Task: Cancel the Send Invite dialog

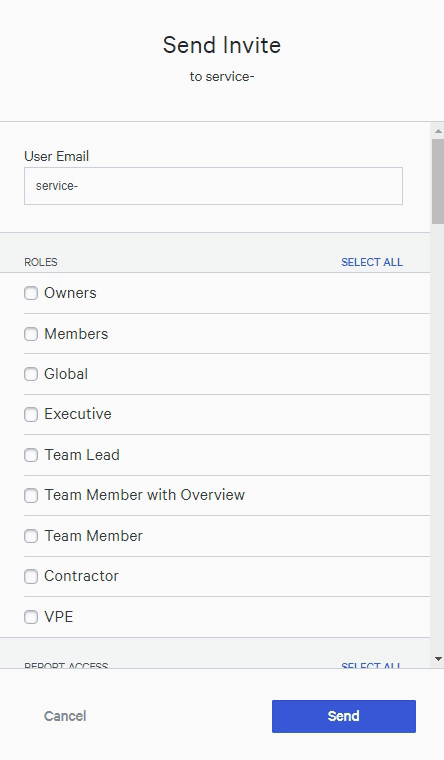Action: click(65, 716)
